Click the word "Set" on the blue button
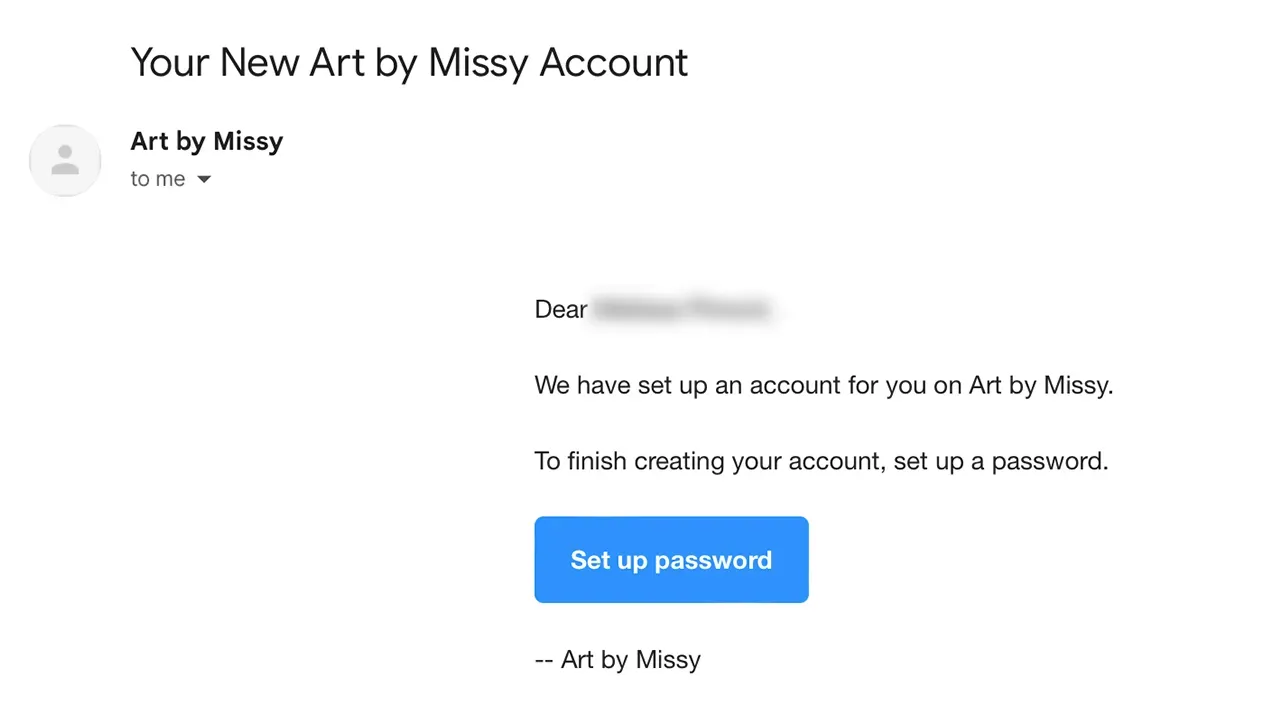Image resolution: width=1280 pixels, height=720 pixels. point(590,560)
